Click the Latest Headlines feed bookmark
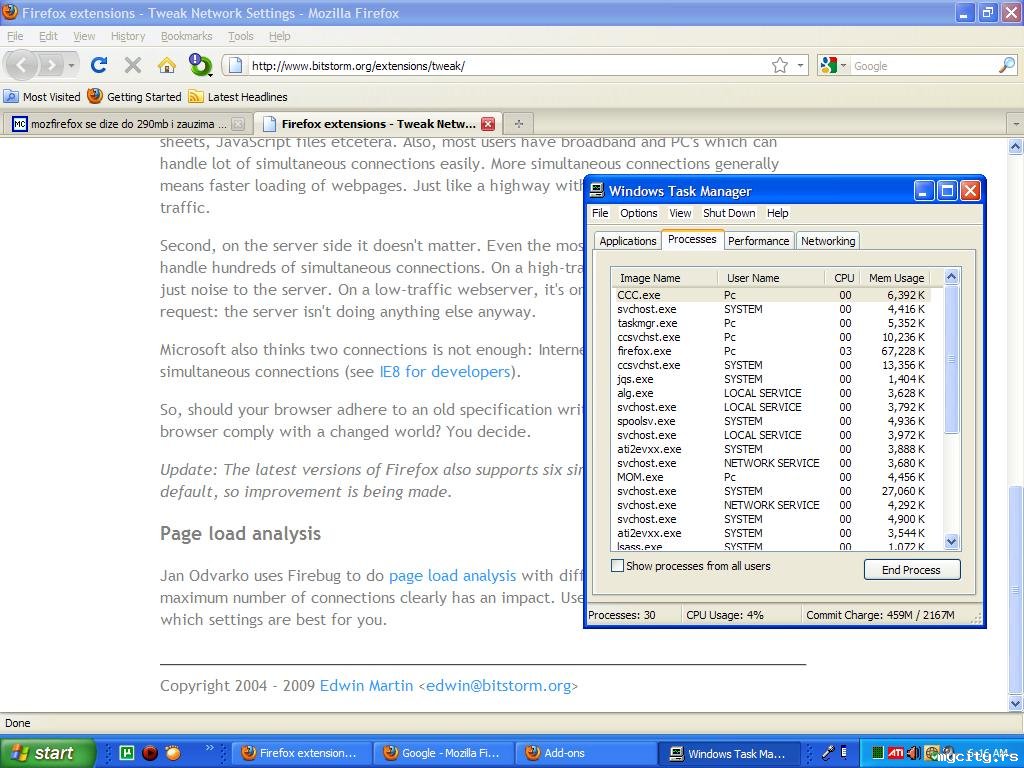 238,97
